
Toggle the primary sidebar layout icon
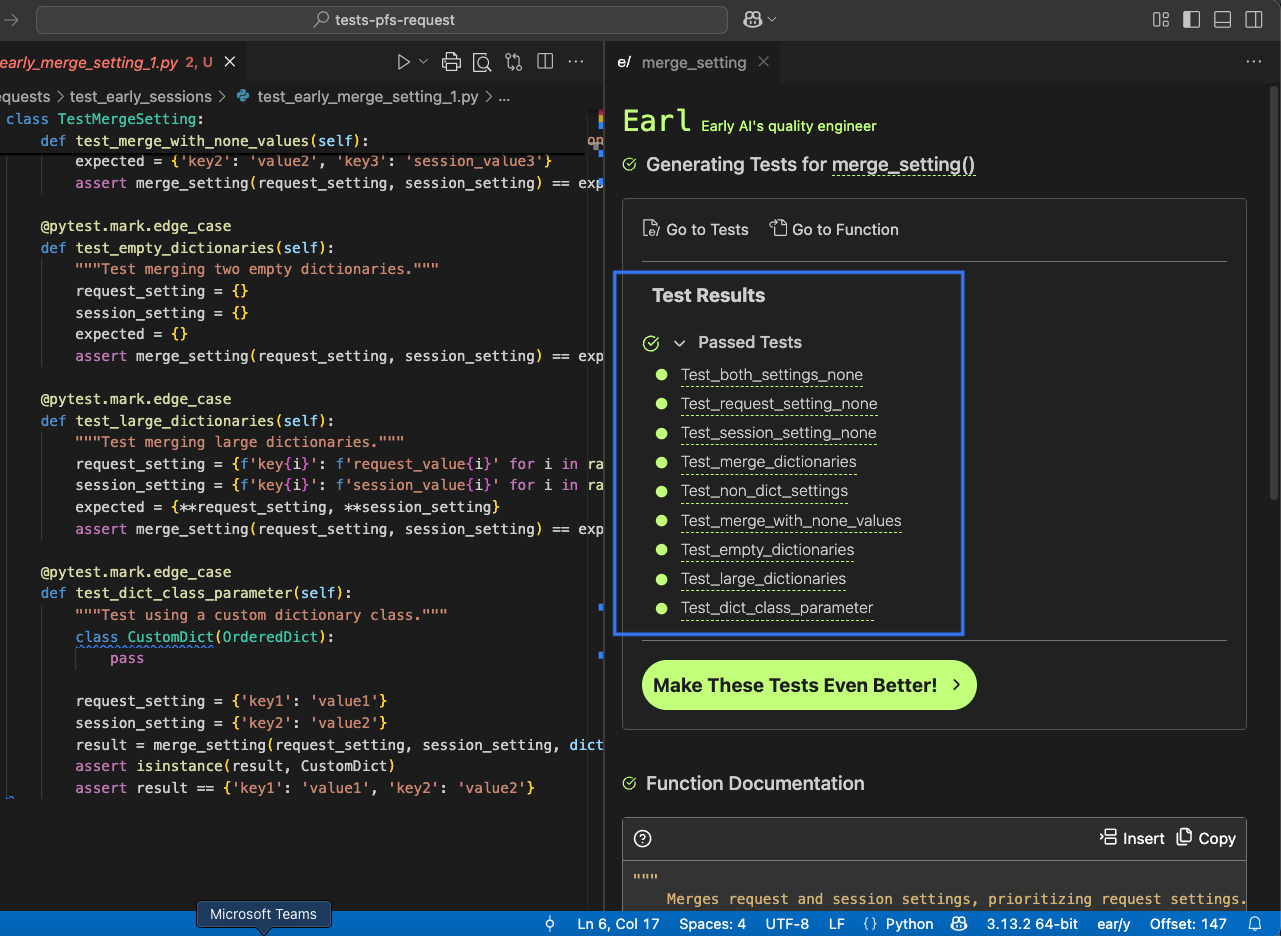click(1191, 19)
